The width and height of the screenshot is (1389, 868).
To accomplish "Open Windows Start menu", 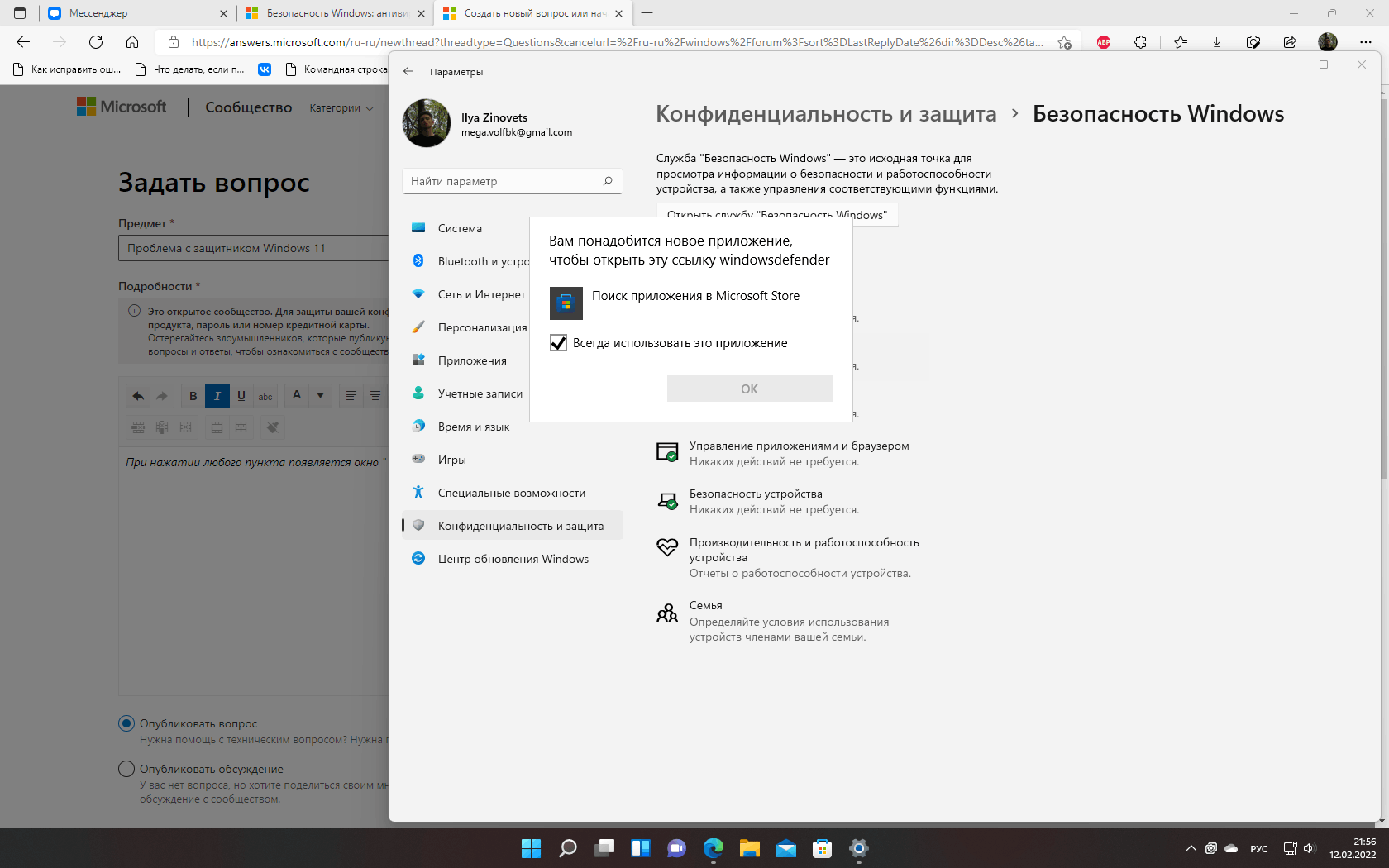I will 531,848.
